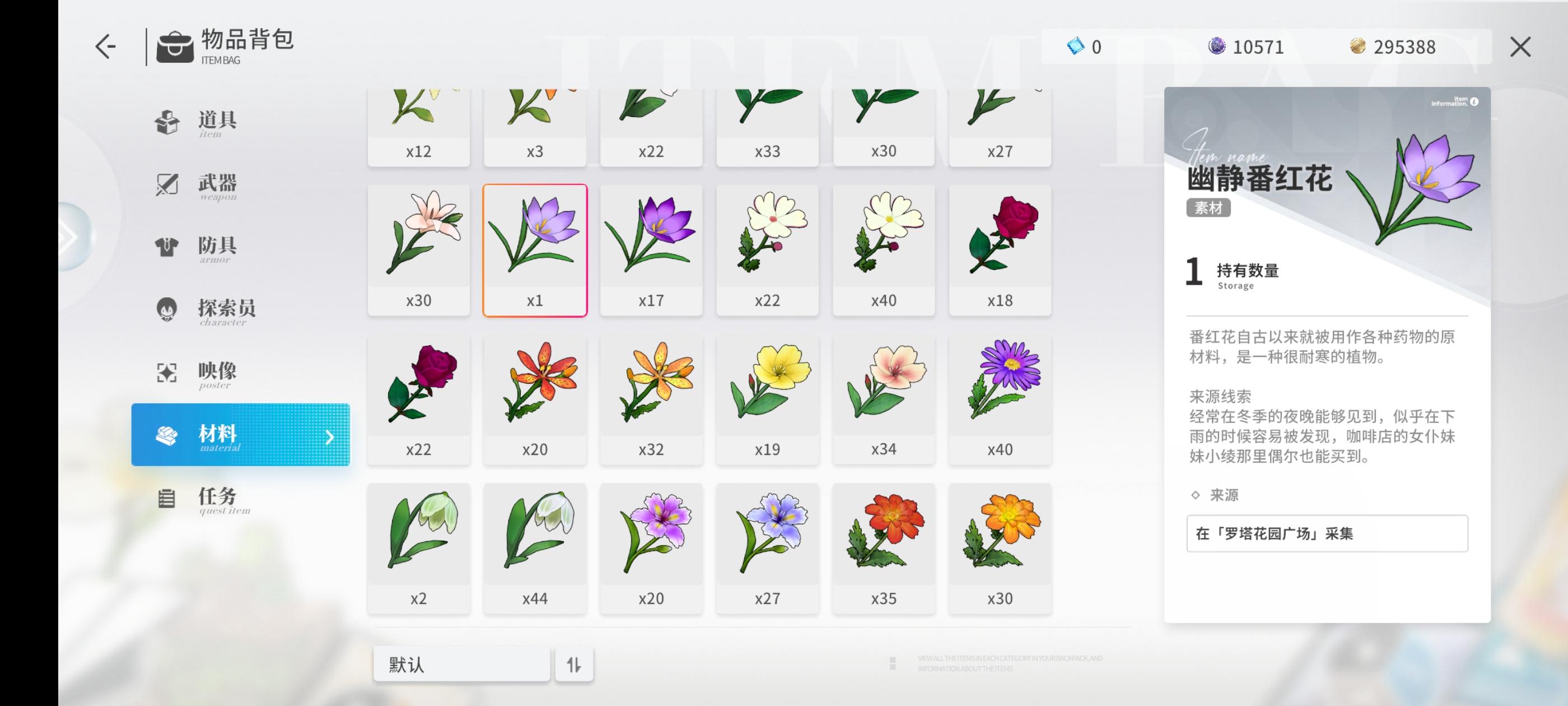Click the 持有数量 storage label
This screenshot has width=1568, height=706.
pos(1248,270)
